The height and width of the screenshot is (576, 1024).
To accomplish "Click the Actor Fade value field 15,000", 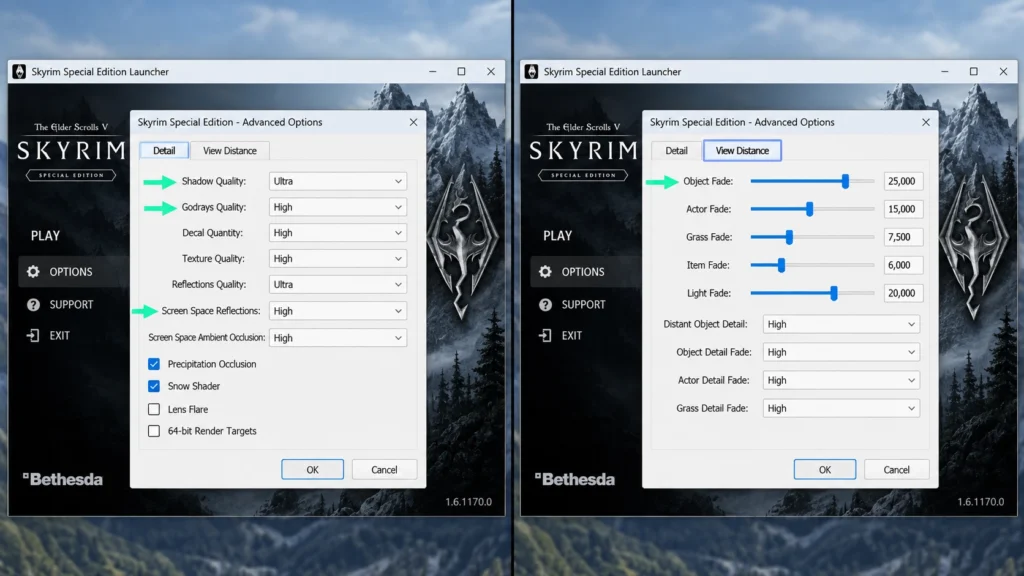I will click(903, 209).
